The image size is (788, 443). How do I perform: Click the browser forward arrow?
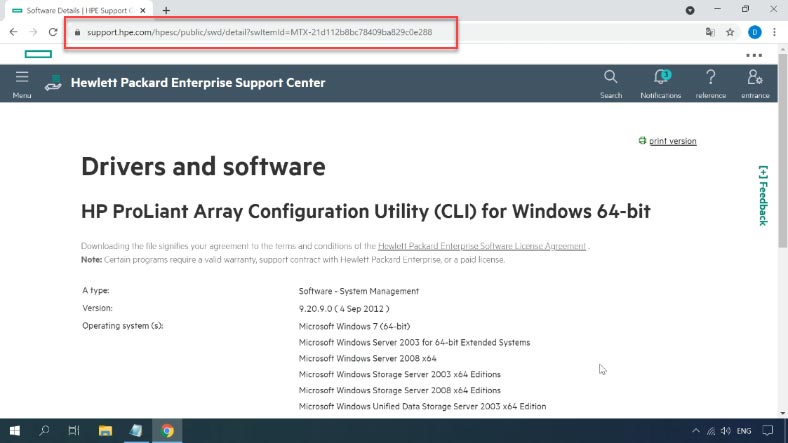[x=33, y=32]
